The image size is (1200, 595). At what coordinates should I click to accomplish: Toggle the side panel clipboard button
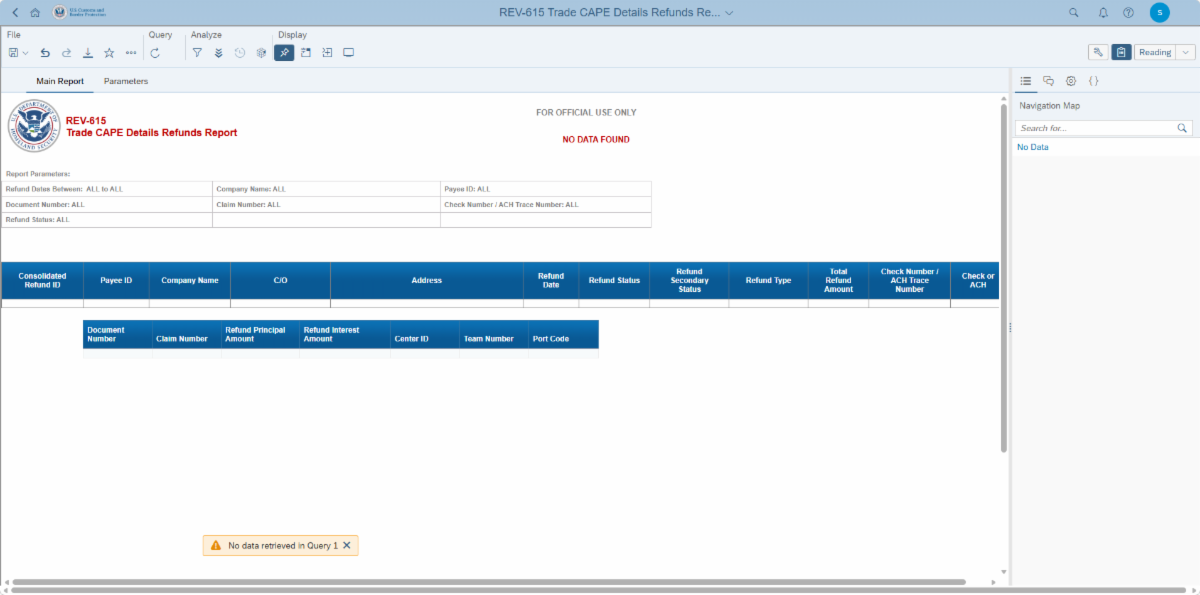(x=1121, y=52)
